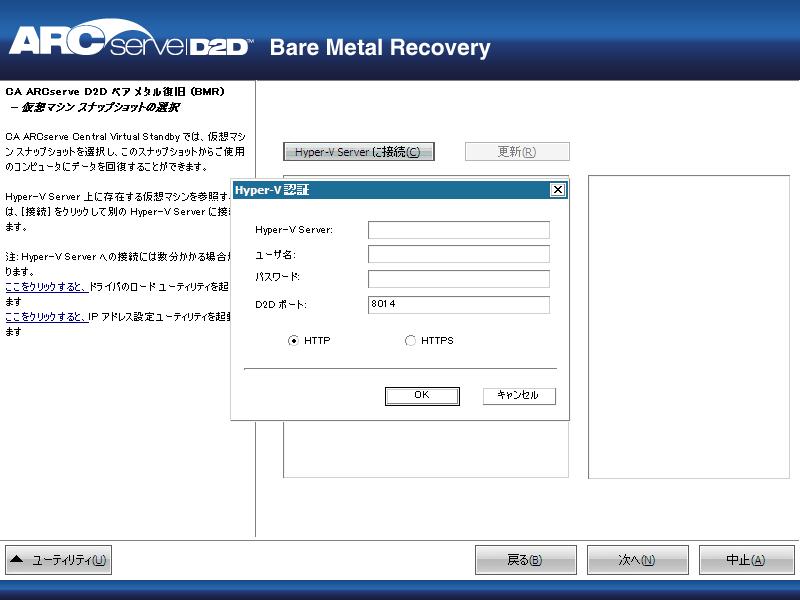Click the 'Bare Metal Recovery' heading text
This screenshot has width=800, height=600.
(380, 47)
